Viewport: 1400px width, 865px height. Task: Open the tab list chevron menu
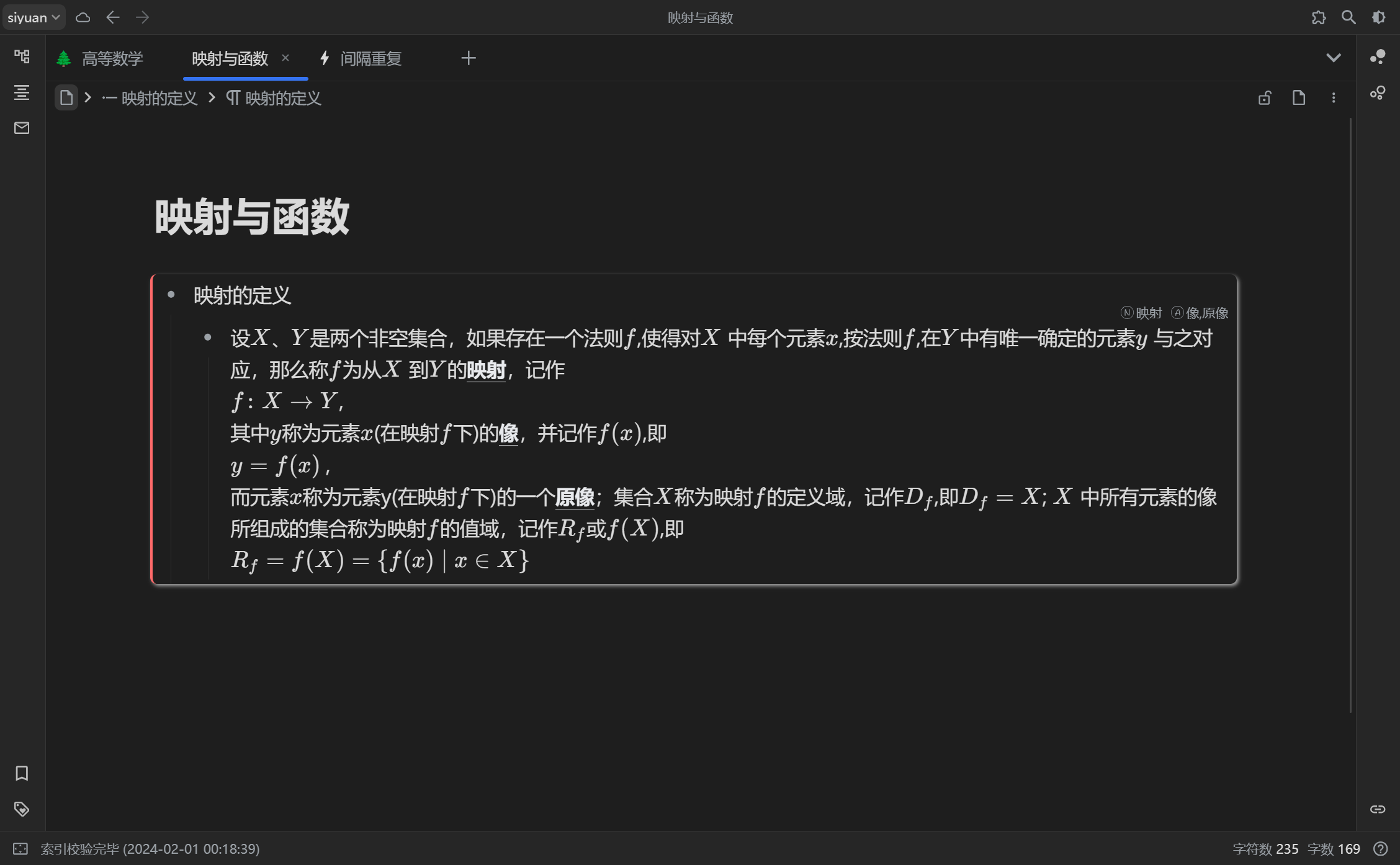1334,58
